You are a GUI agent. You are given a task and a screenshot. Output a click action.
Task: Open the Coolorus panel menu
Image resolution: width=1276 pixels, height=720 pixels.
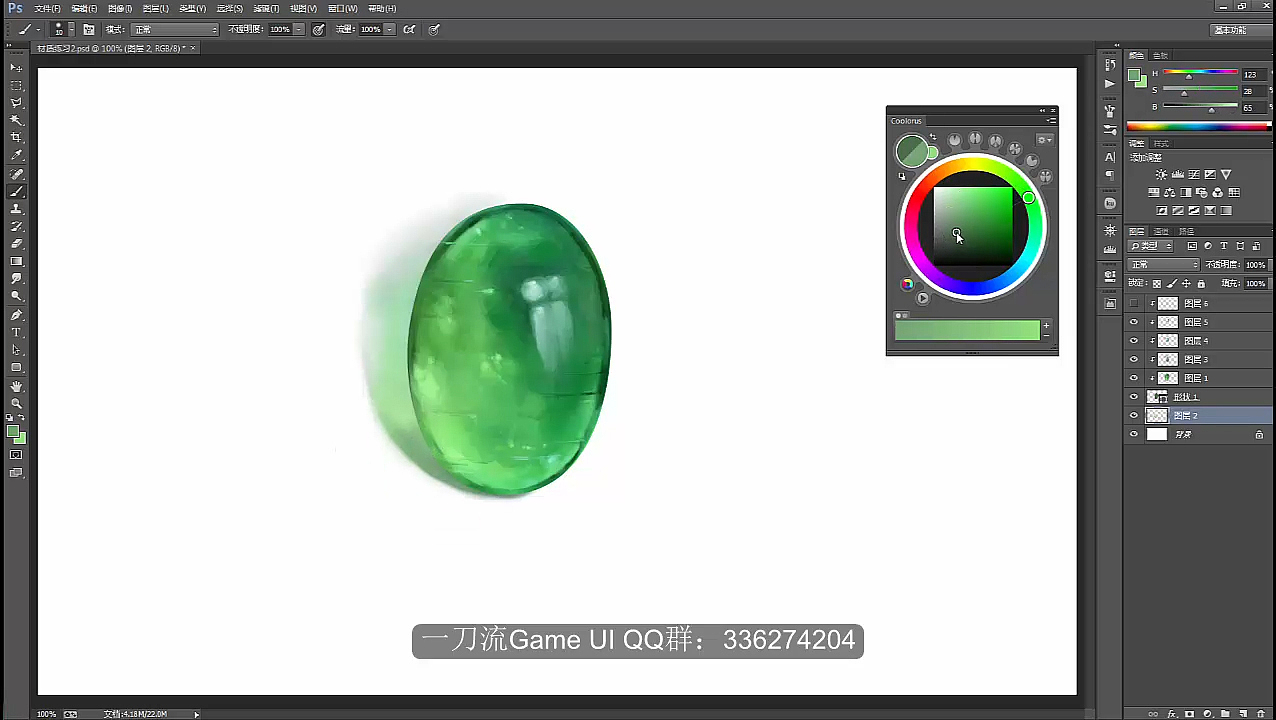(1051, 121)
